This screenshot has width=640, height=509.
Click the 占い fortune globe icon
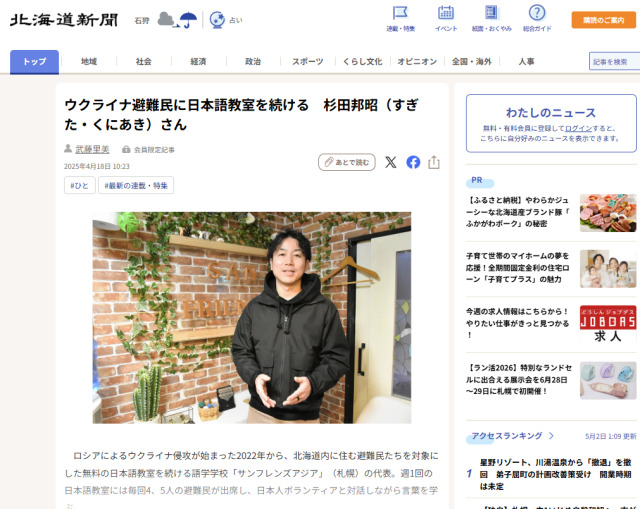217,20
